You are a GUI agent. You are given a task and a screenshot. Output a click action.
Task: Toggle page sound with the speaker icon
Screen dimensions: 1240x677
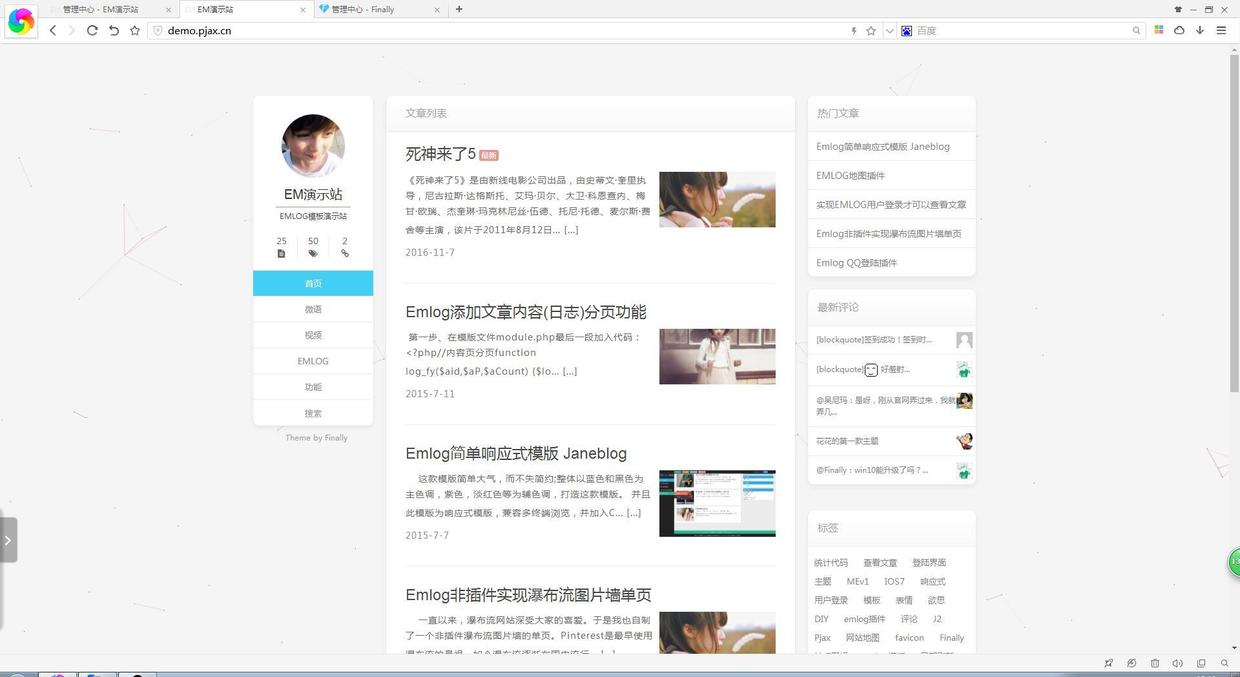[1178, 663]
